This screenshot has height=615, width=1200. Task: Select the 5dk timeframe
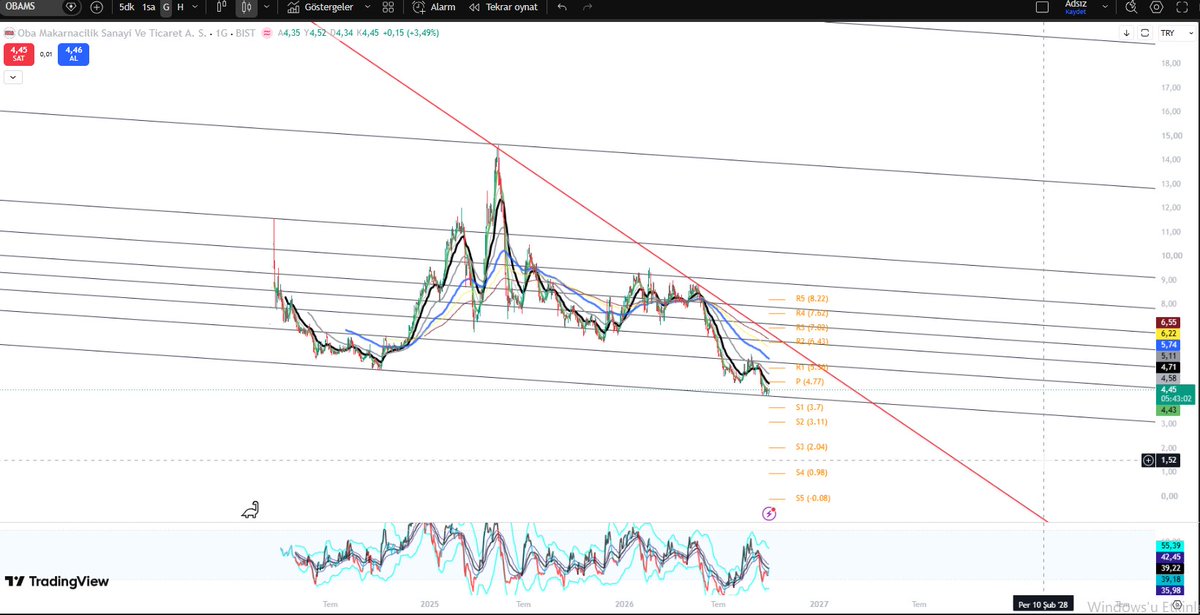tap(127, 7)
